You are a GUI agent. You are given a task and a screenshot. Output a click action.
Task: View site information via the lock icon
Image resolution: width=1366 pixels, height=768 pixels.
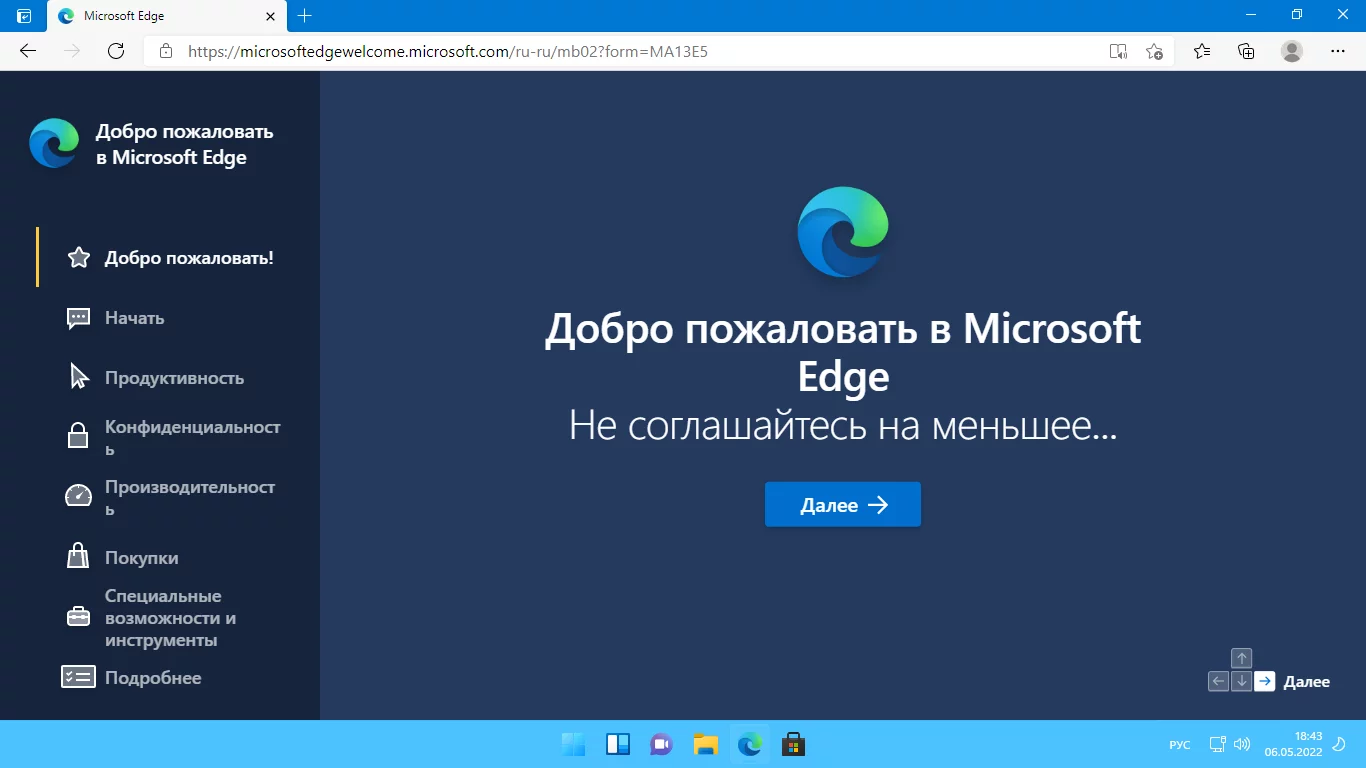coord(166,51)
